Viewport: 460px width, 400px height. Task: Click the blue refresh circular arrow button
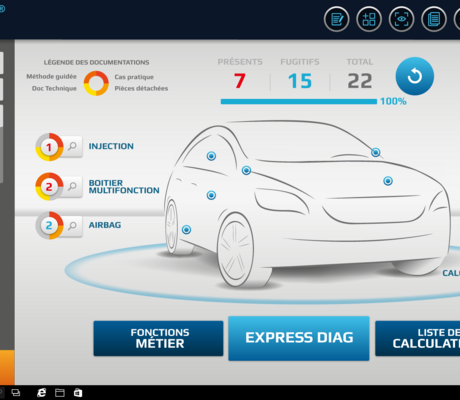click(x=415, y=76)
